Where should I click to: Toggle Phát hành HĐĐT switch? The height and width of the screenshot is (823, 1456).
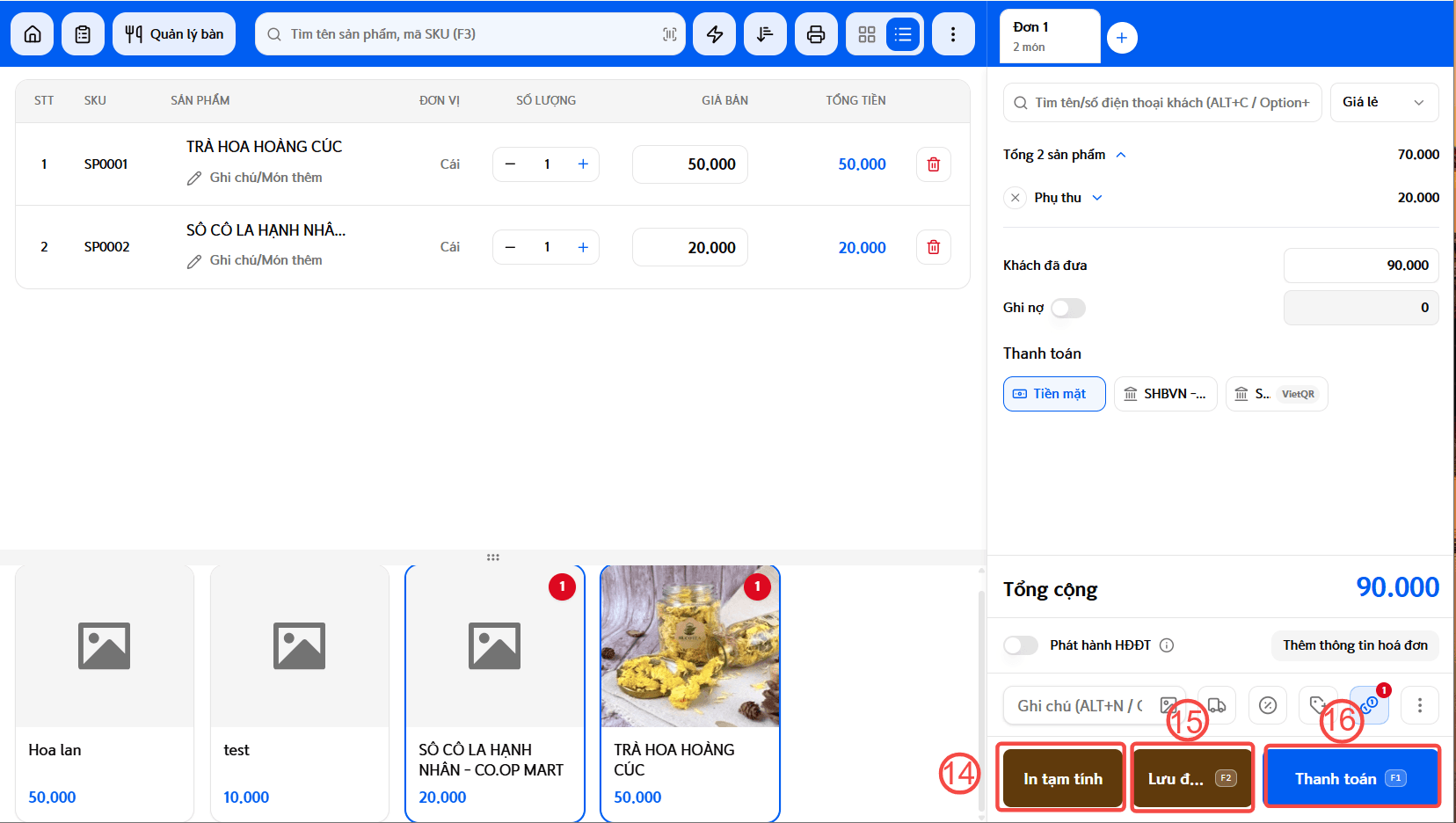[1021, 645]
